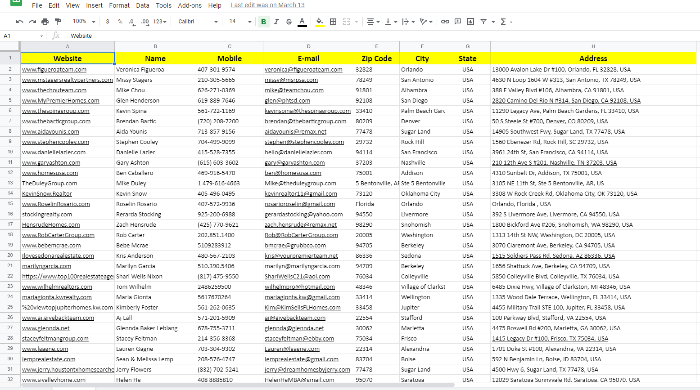Toggle bold formatting
The height and width of the screenshot is (390, 700).
tap(263, 21)
